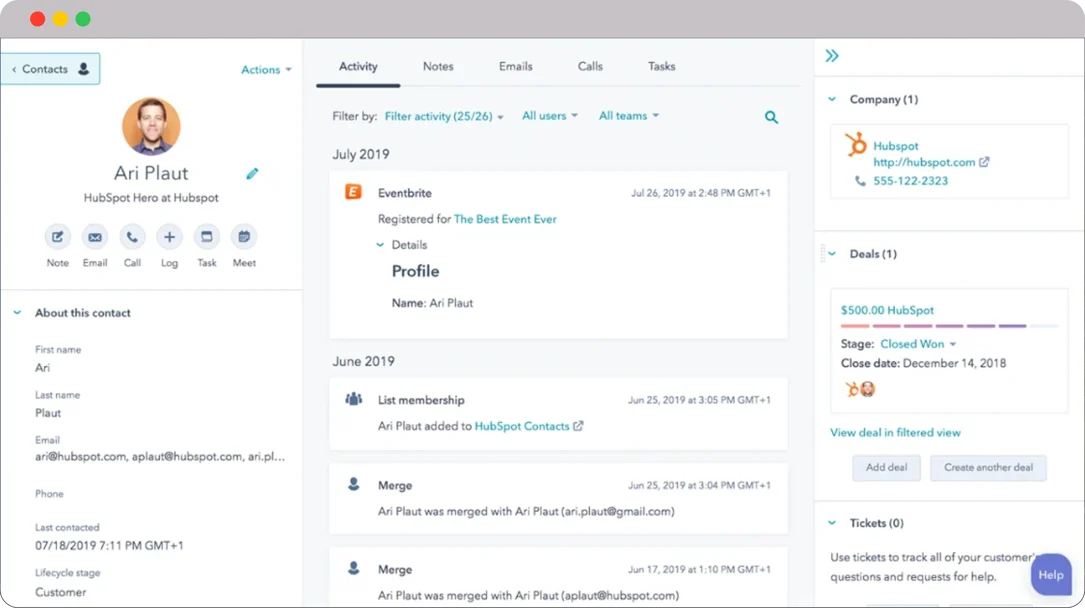The width and height of the screenshot is (1085, 608).
Task: Click the pencil icon to edit contact
Action: pyautogui.click(x=251, y=173)
